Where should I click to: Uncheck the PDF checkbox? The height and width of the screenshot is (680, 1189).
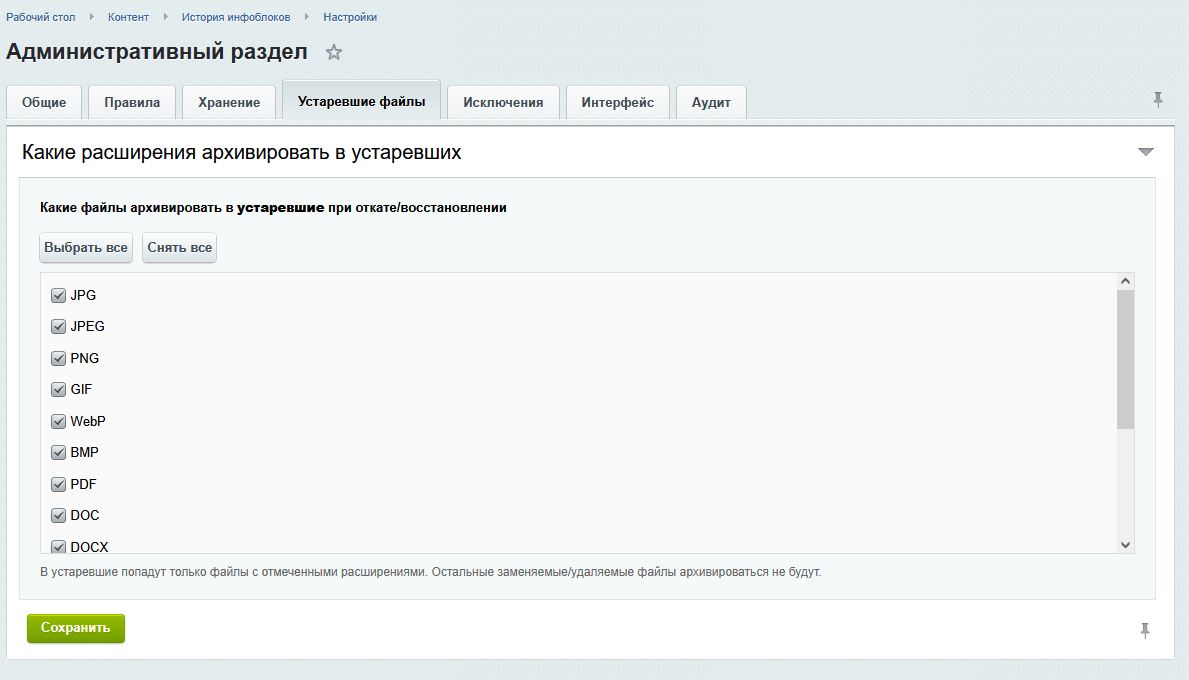point(58,484)
